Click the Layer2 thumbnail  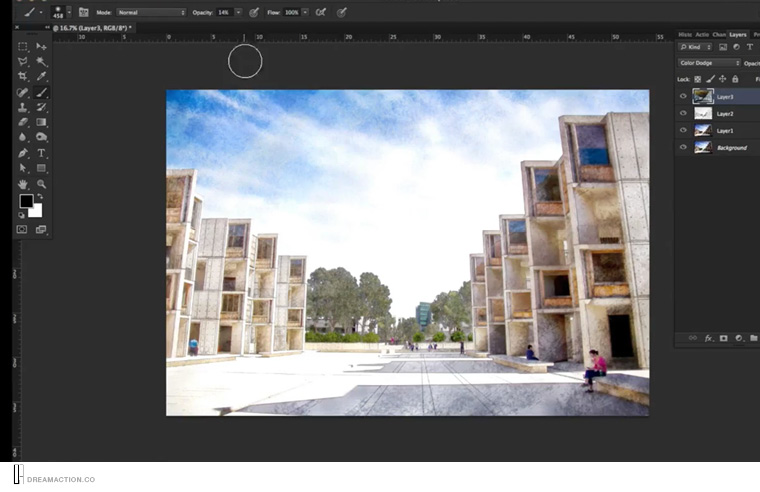pos(703,113)
